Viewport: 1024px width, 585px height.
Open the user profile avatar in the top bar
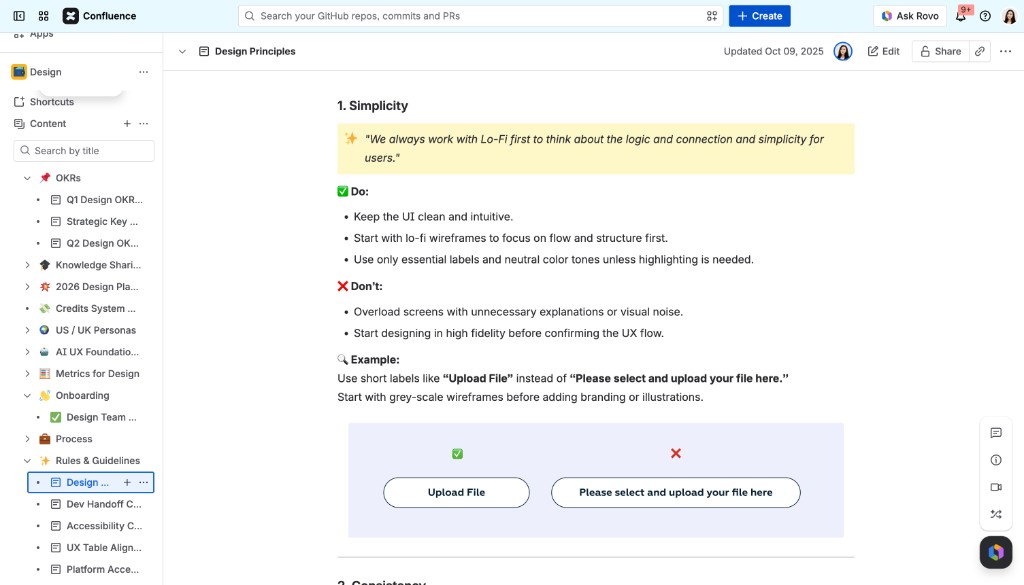[x=1010, y=16]
